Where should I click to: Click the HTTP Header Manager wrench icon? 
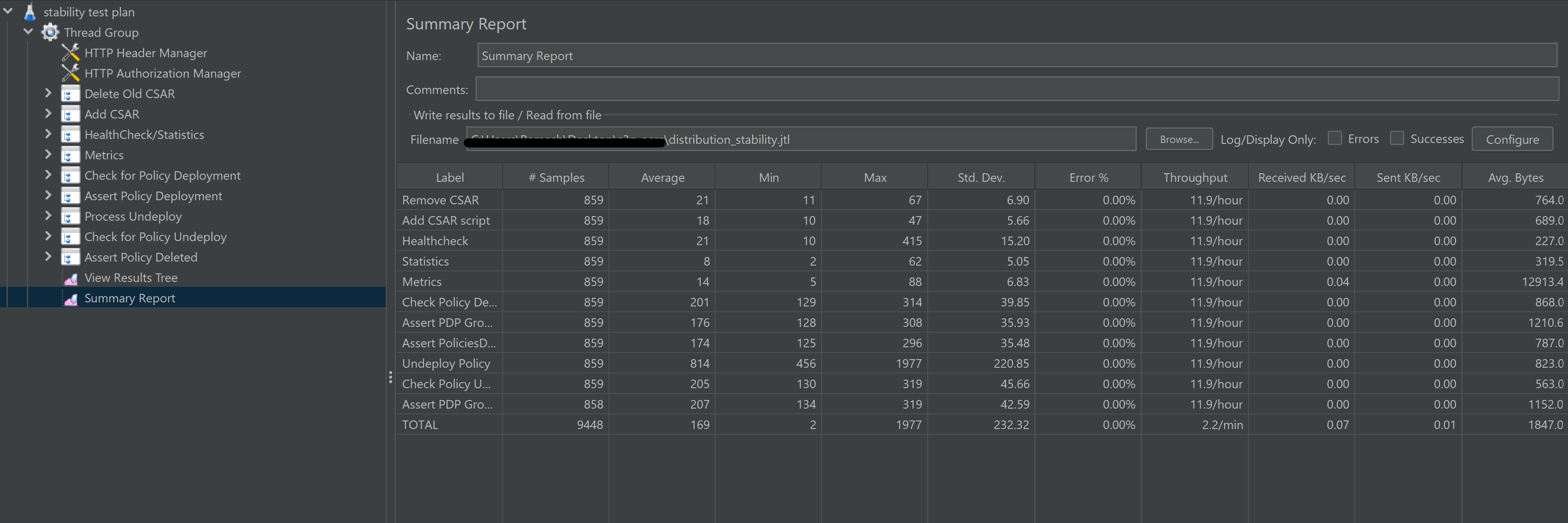(x=71, y=53)
